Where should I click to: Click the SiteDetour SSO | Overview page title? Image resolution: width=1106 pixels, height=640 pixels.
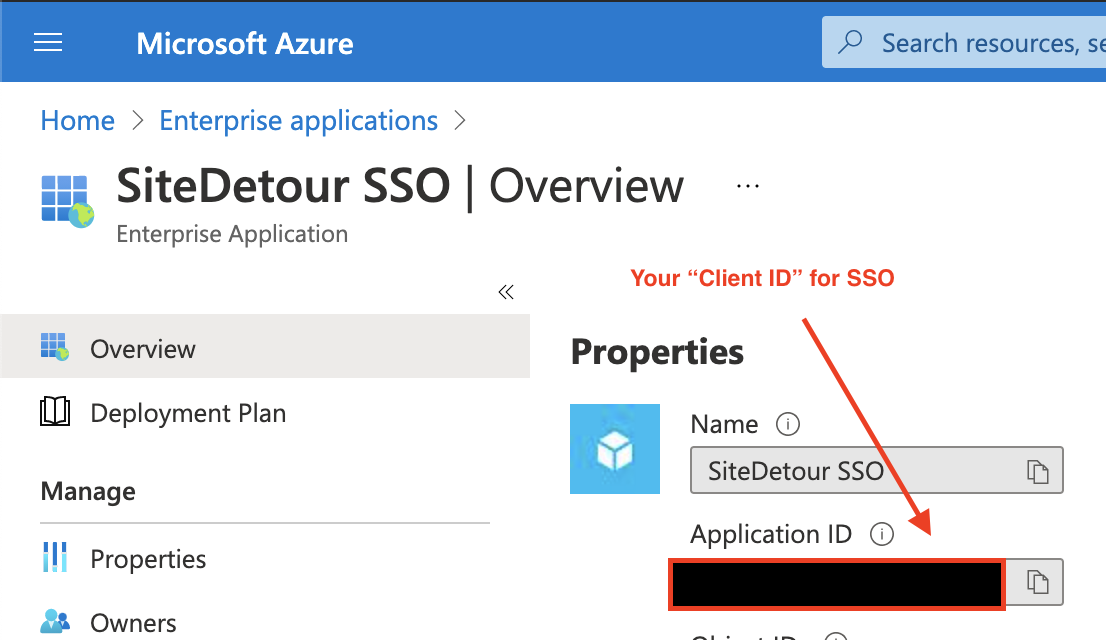400,186
